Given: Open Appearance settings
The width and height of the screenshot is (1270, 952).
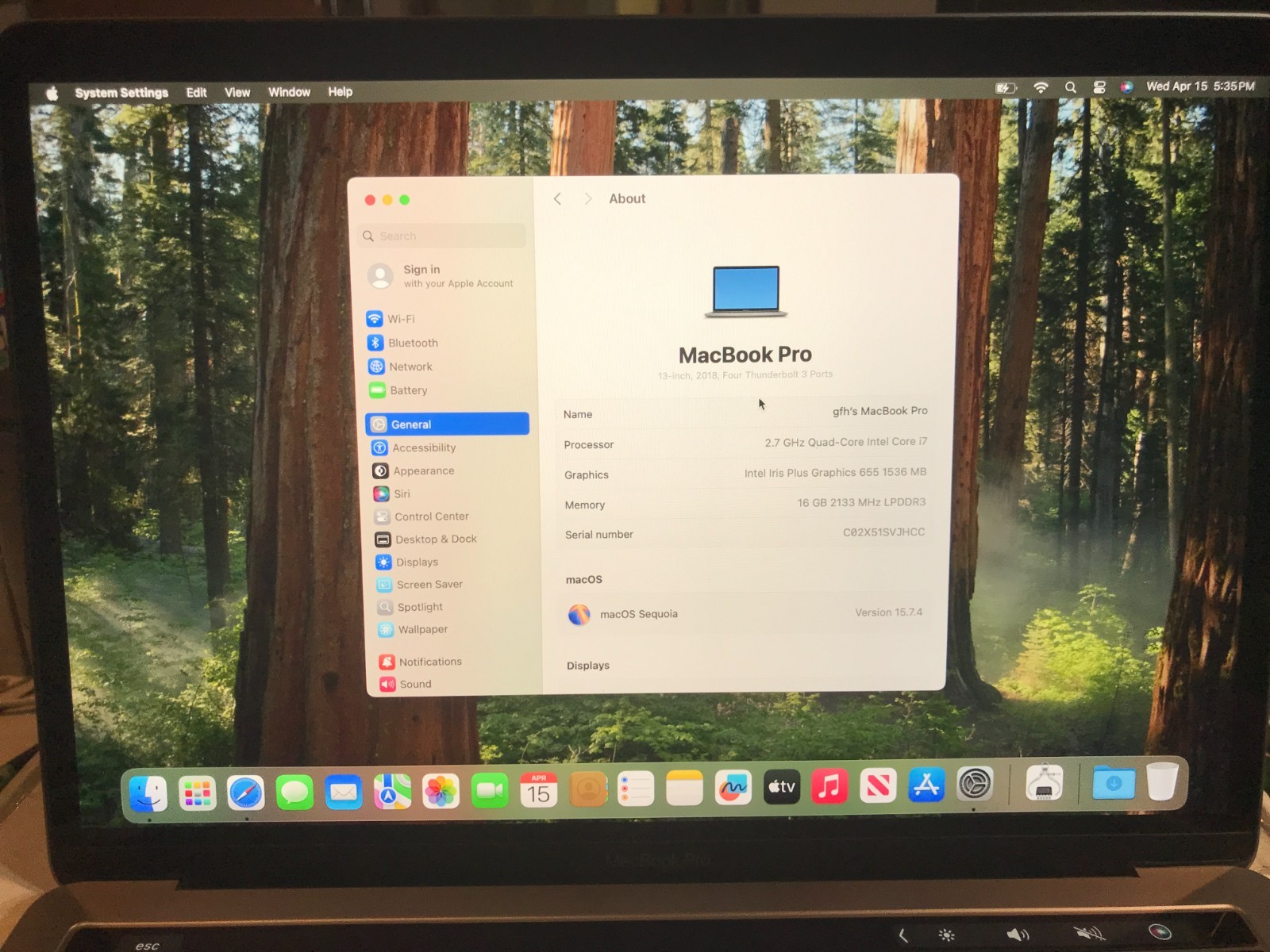Looking at the screenshot, I should pos(414,470).
